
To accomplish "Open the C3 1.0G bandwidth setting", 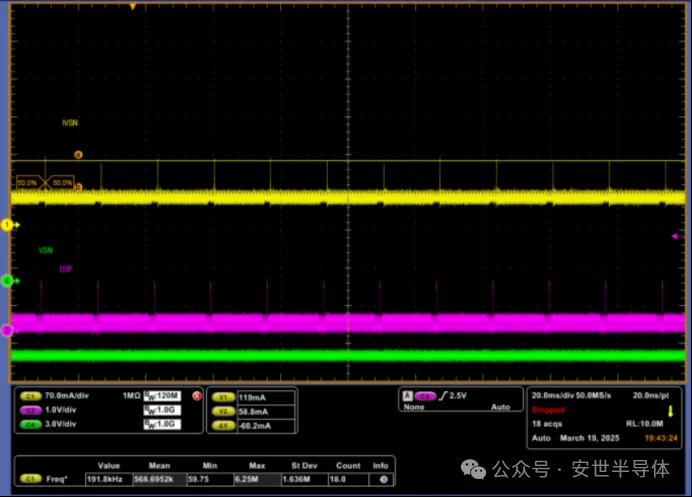I will coord(161,410).
